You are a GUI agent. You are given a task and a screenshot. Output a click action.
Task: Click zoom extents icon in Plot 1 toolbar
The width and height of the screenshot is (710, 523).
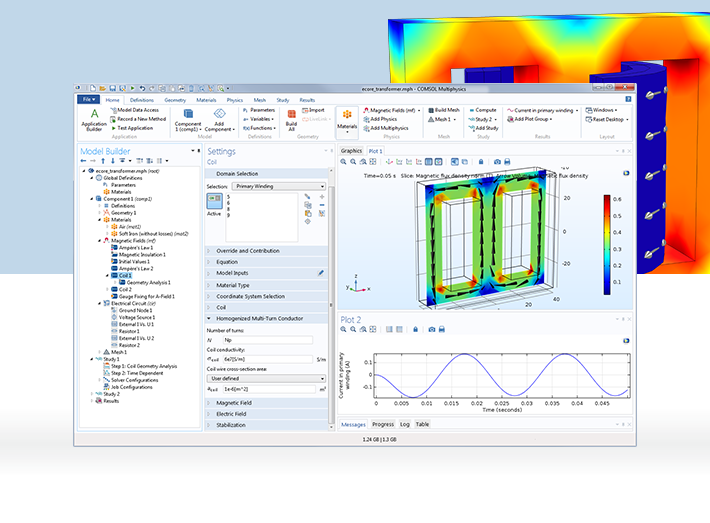point(373,162)
